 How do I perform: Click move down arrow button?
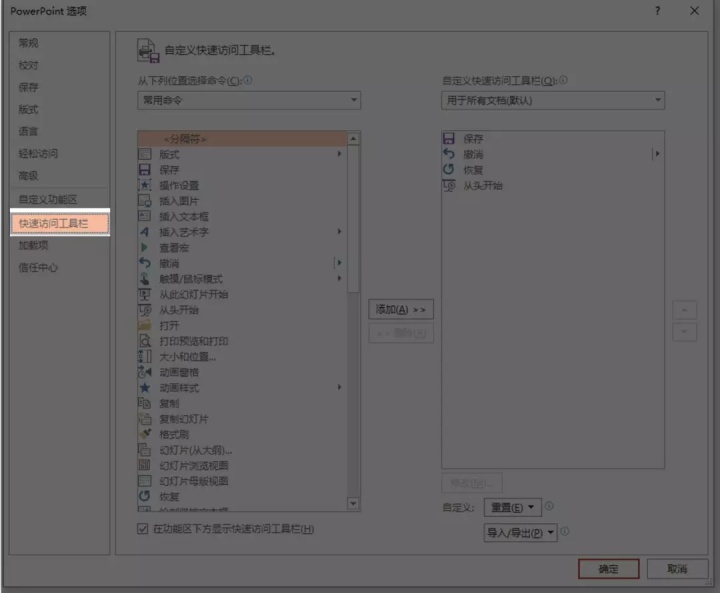pyautogui.click(x=684, y=332)
